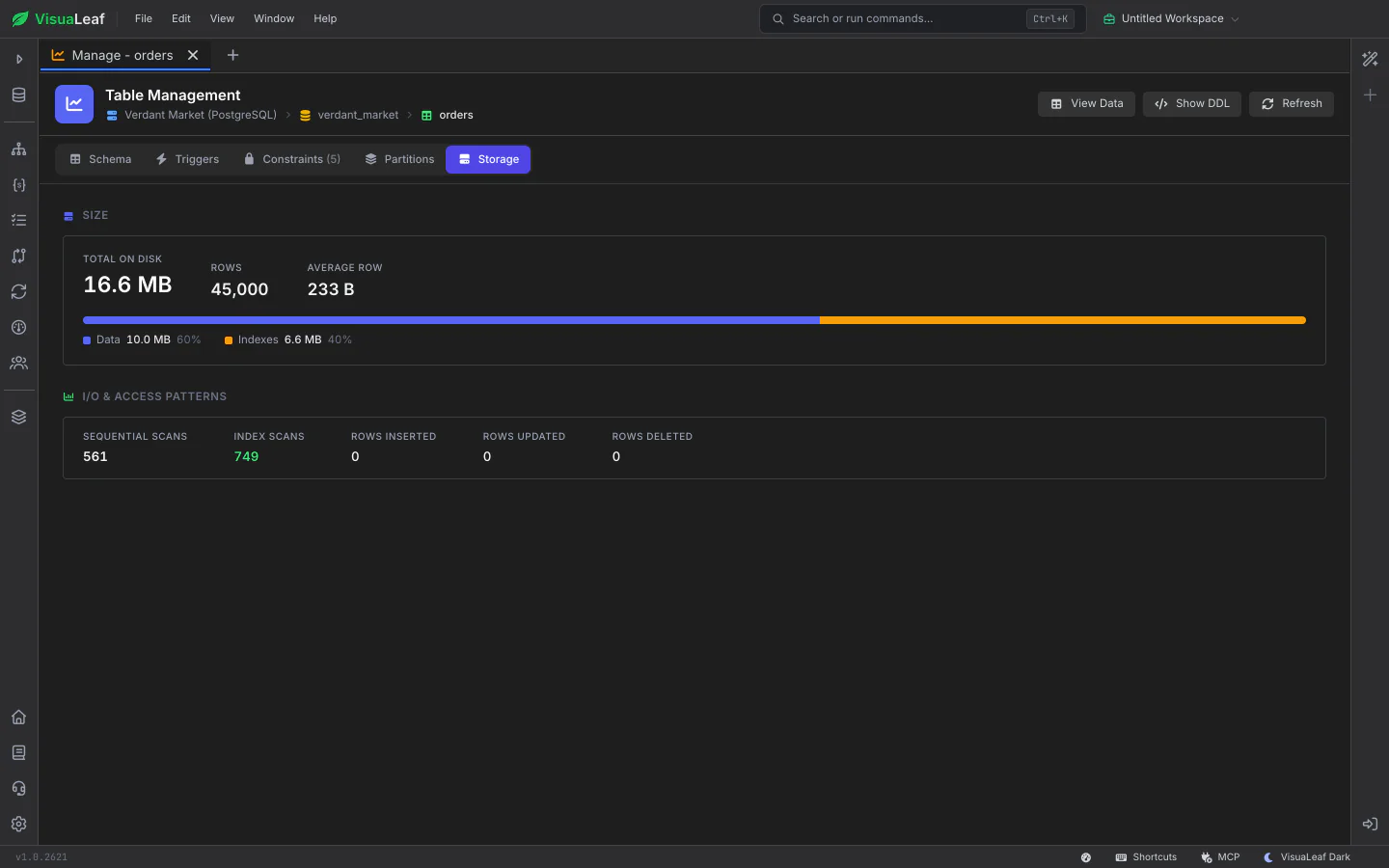
Task: Click the right panel collapse arrow icon
Action: click(1370, 824)
